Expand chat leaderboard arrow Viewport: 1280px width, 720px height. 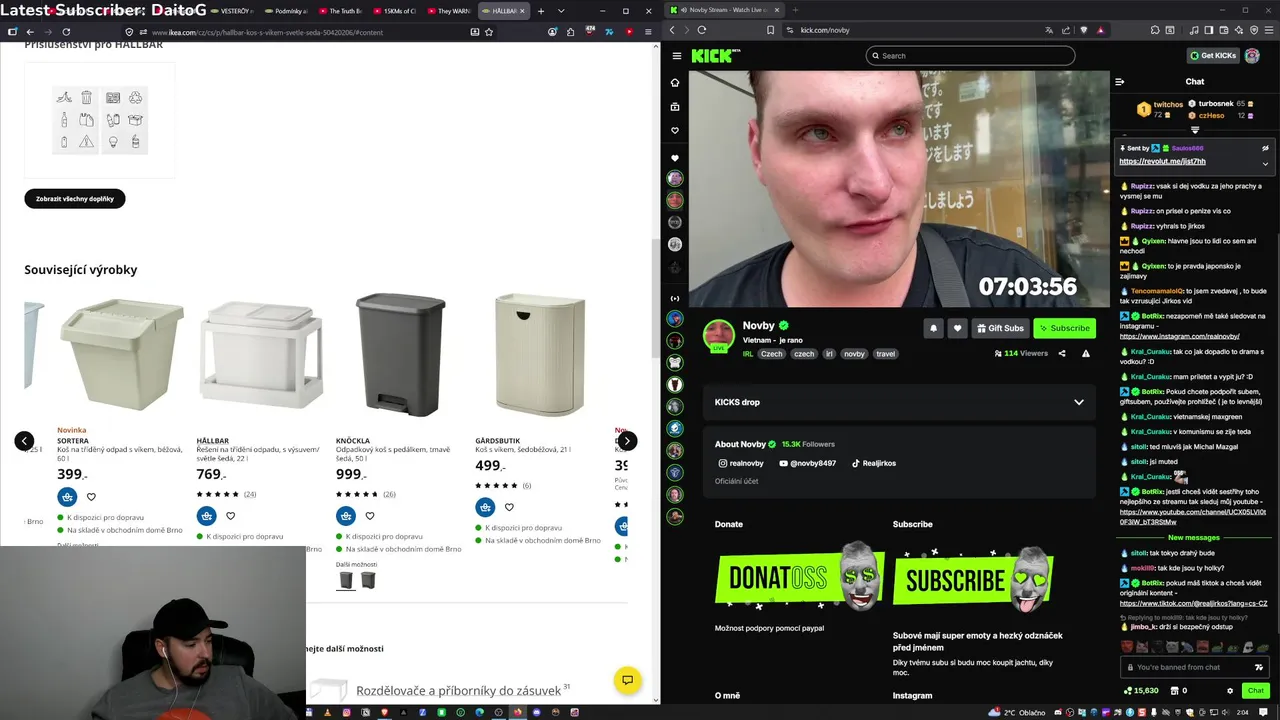pyautogui.click(x=1195, y=130)
